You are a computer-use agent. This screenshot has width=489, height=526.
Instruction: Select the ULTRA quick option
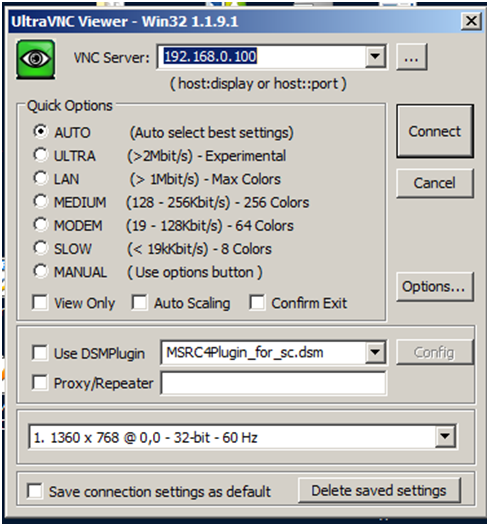click(x=40, y=155)
